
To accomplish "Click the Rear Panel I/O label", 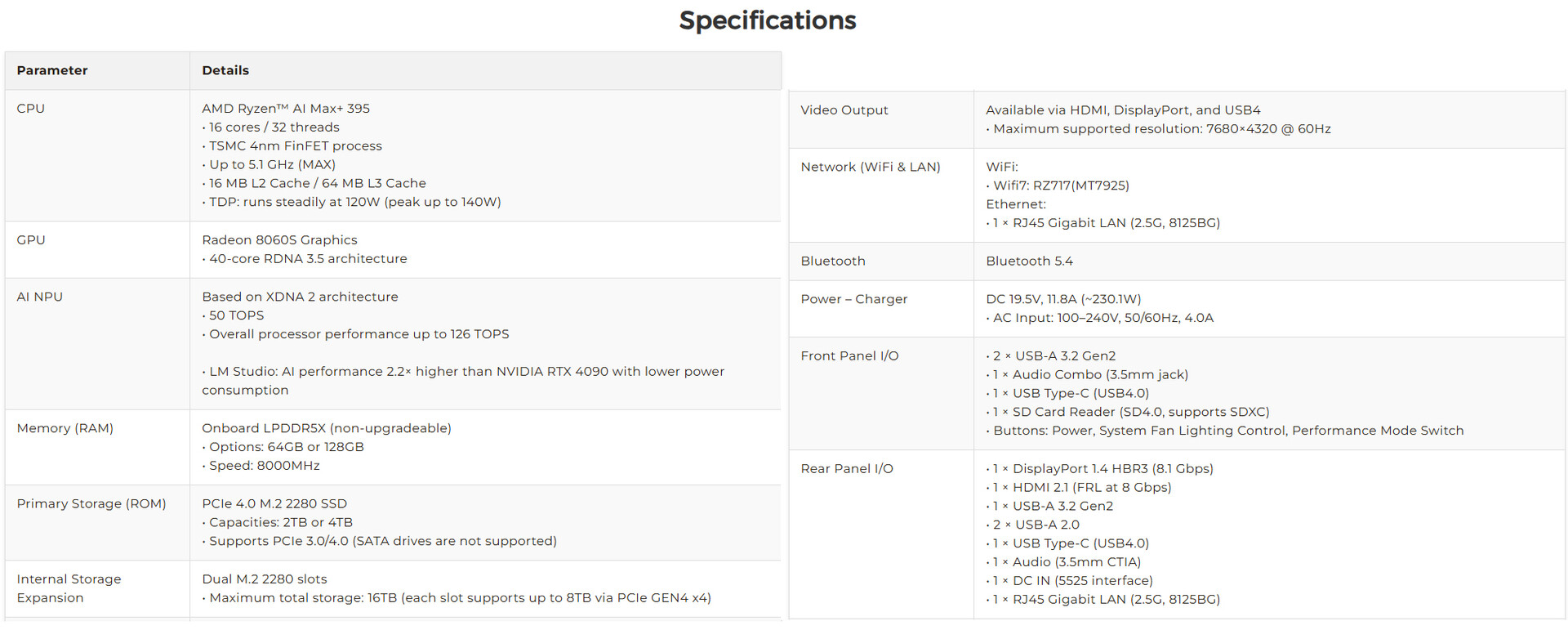I will 847,469.
